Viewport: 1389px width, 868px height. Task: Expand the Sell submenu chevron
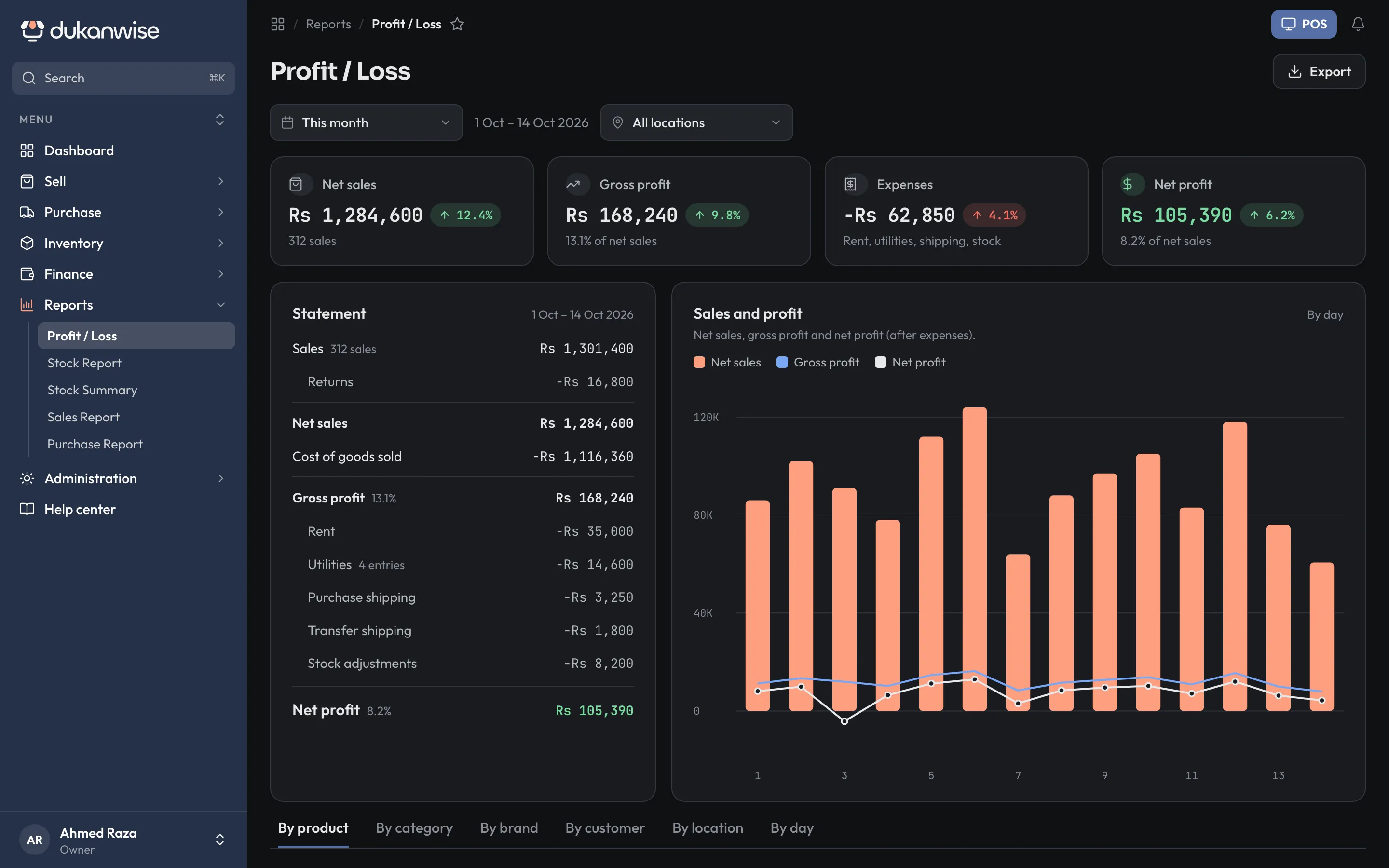pyautogui.click(x=221, y=181)
